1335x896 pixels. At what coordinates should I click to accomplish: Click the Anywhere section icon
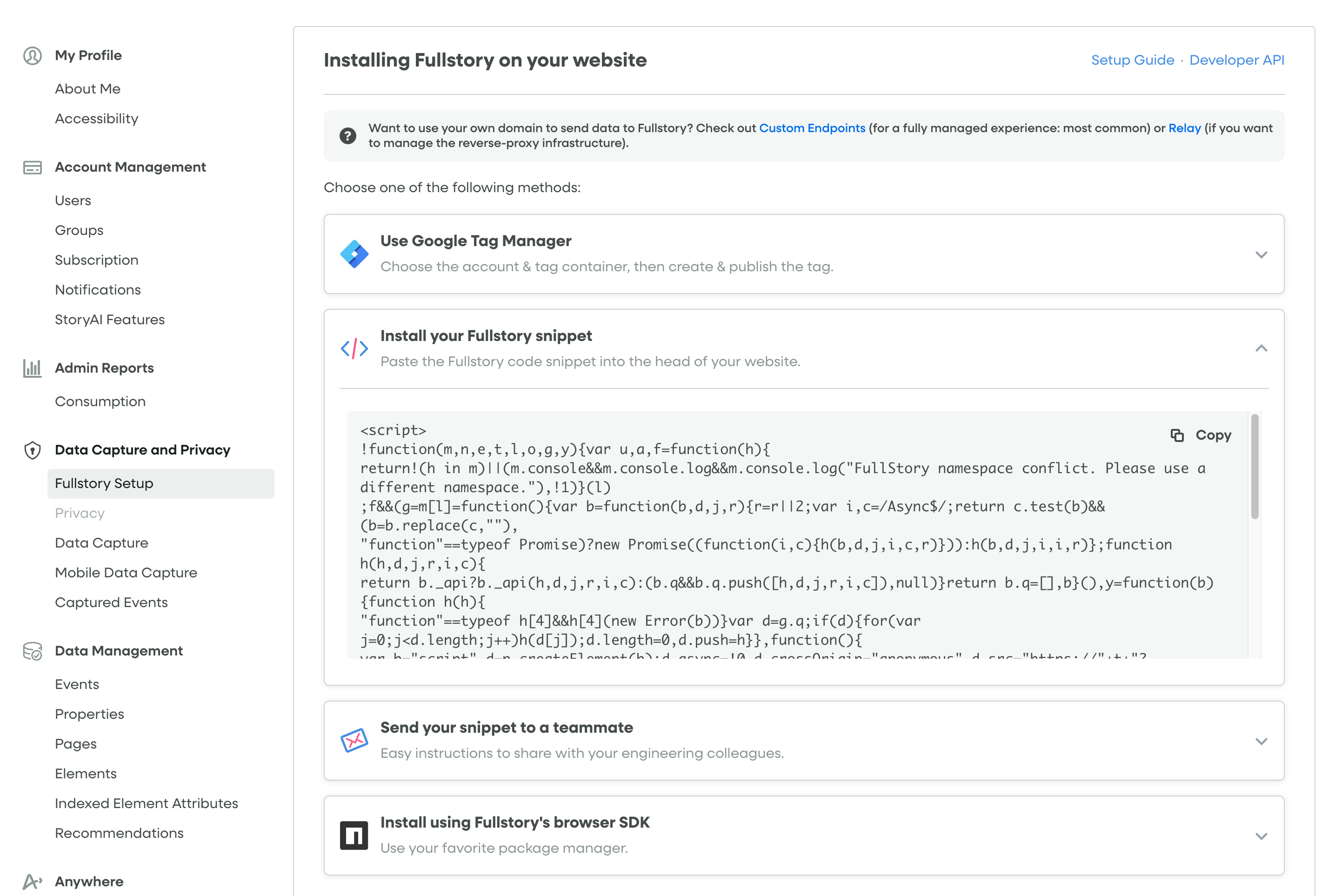[33, 882]
